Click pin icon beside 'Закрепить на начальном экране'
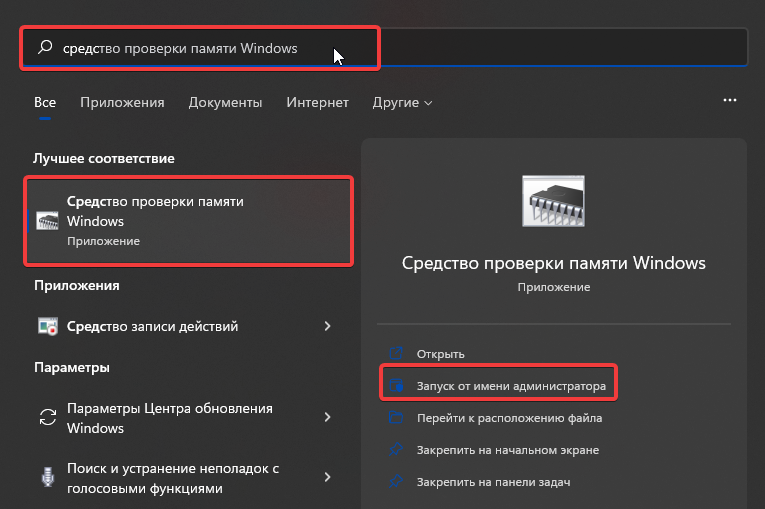The height and width of the screenshot is (509, 765). [x=396, y=449]
